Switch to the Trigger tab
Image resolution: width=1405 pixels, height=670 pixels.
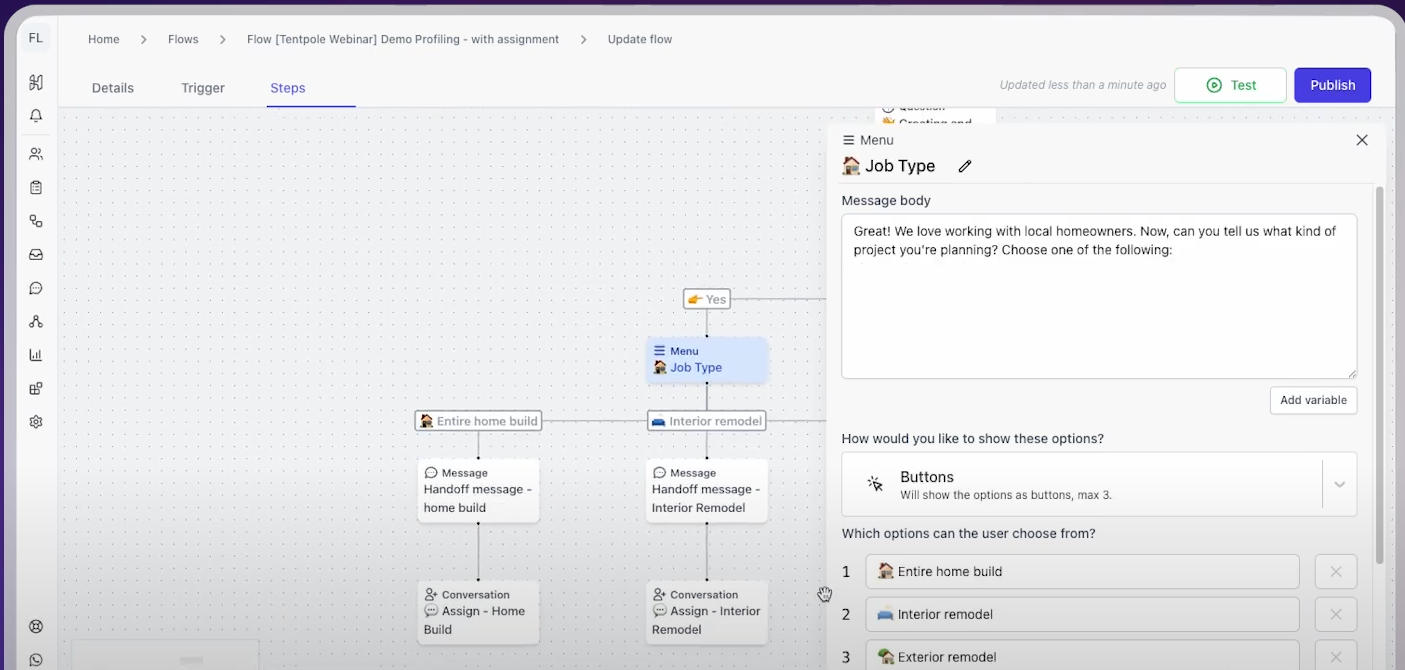pyautogui.click(x=203, y=88)
